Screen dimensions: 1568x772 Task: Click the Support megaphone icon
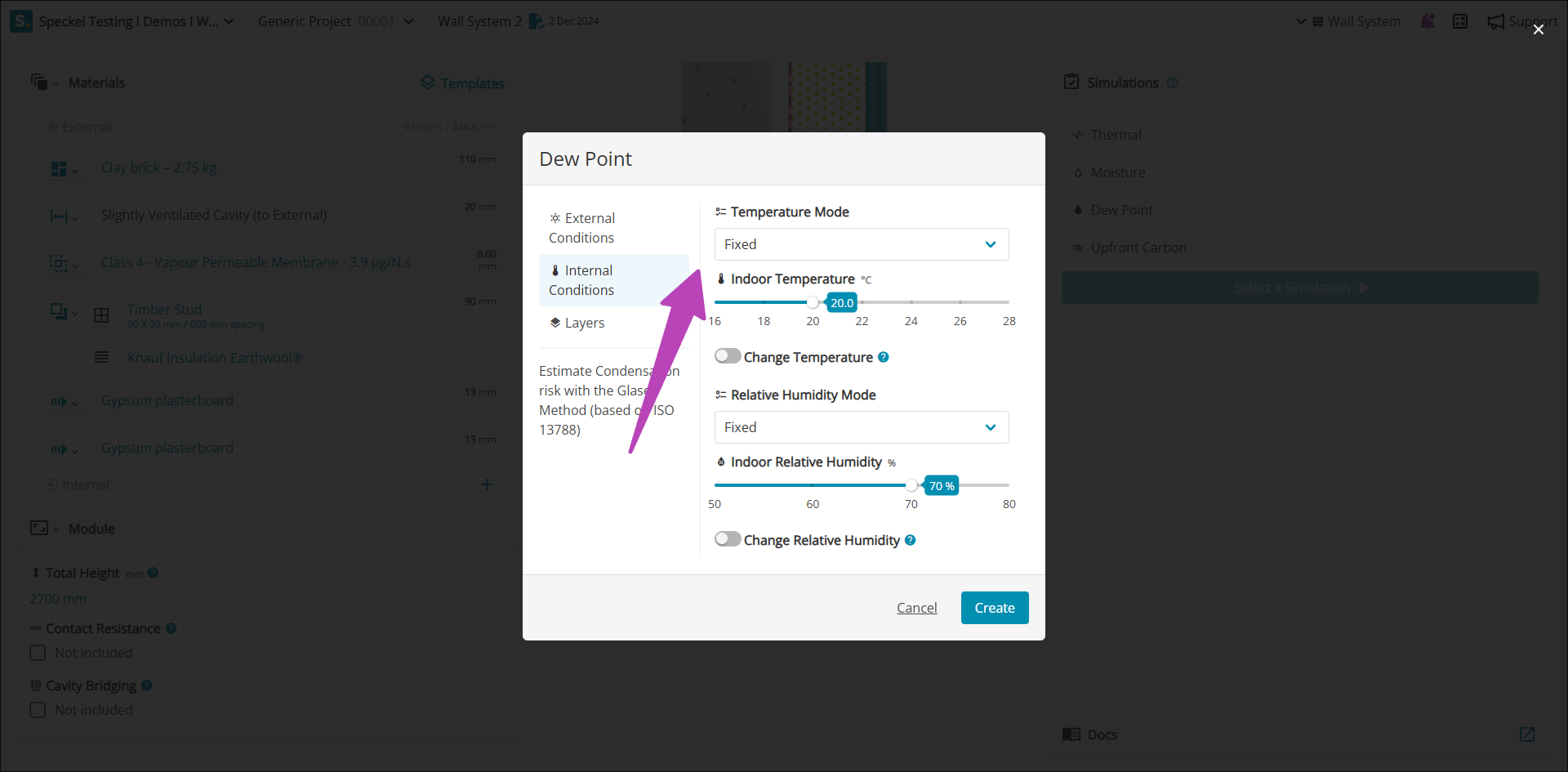[1495, 21]
